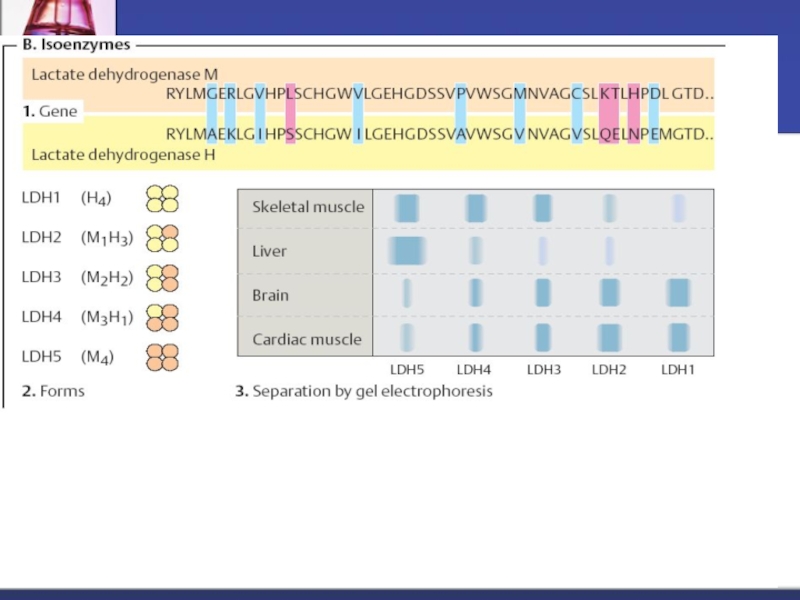Click the Skeletal muscle LDH4 gel band
800x600 pixels.
pyautogui.click(x=476, y=208)
